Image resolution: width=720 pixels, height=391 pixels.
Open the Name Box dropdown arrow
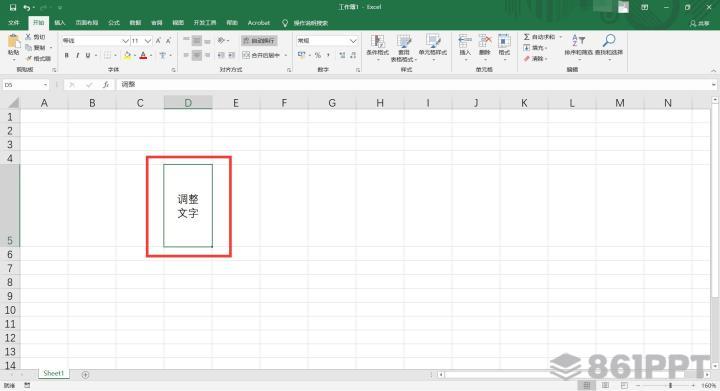(x=45, y=85)
